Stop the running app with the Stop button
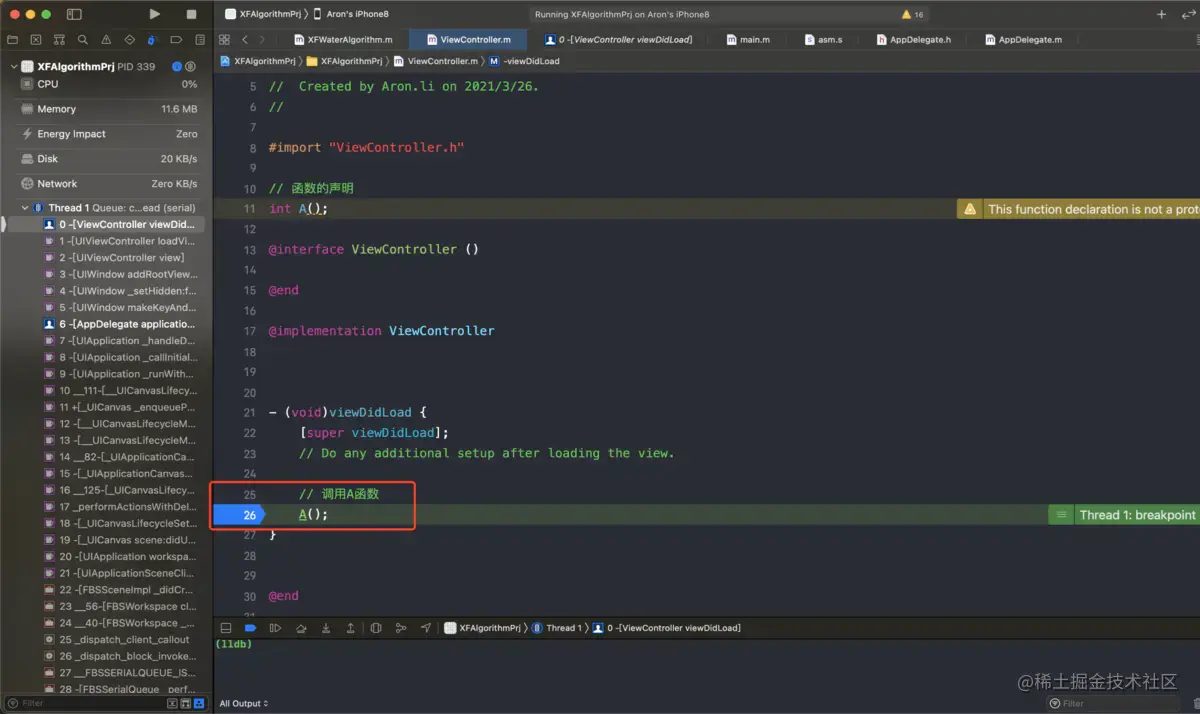1200x714 pixels. point(191,14)
